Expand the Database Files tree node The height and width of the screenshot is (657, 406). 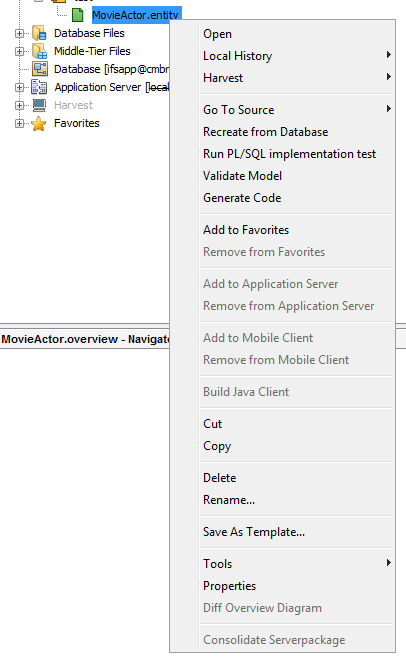point(19,33)
